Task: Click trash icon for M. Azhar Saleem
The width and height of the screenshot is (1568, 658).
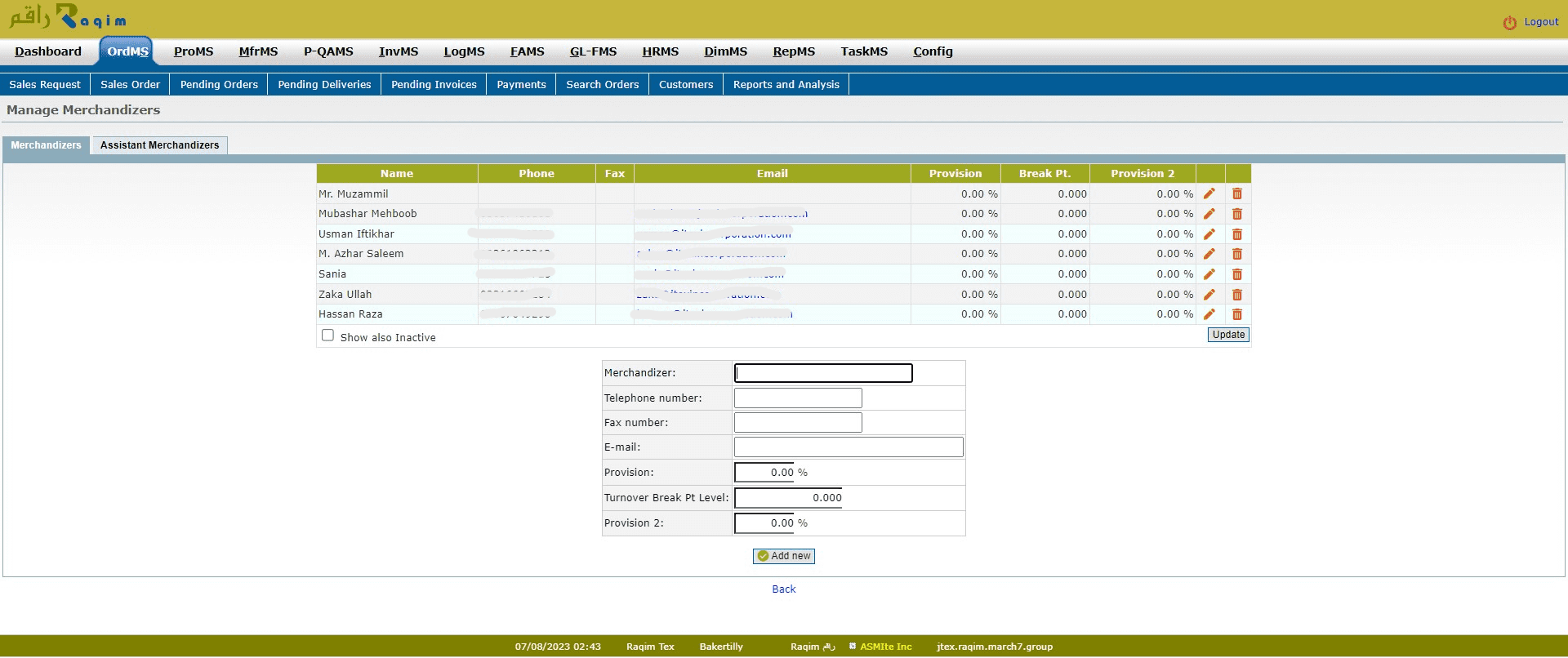Action: pos(1237,254)
